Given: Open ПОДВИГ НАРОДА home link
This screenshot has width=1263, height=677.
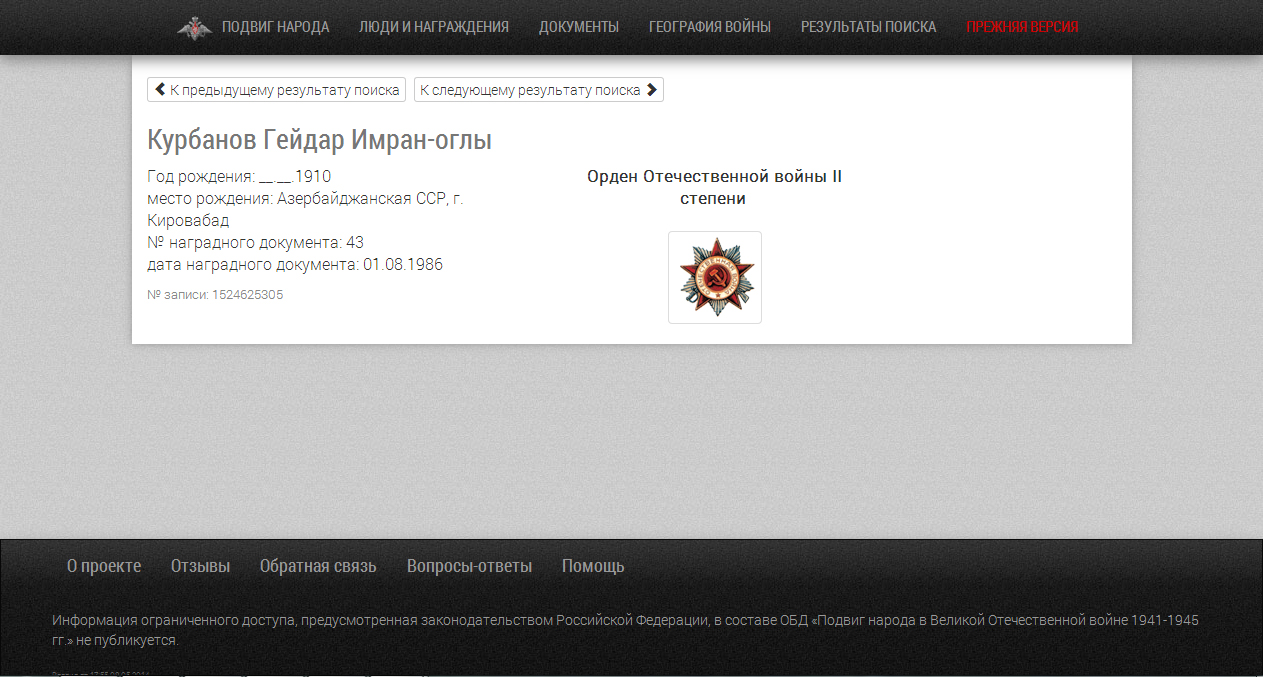Looking at the screenshot, I should pyautogui.click(x=275, y=27).
